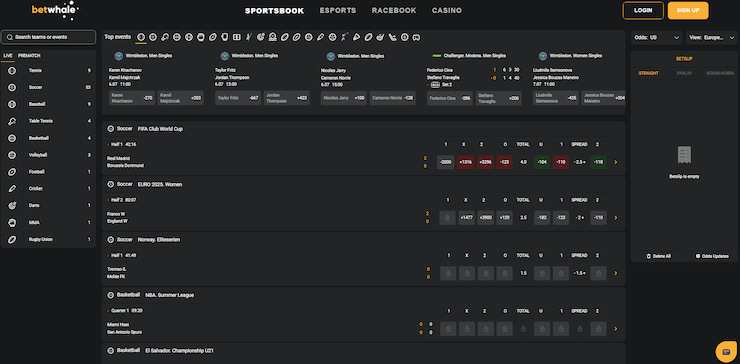Open the Odds format dropdown

click(x=656, y=37)
